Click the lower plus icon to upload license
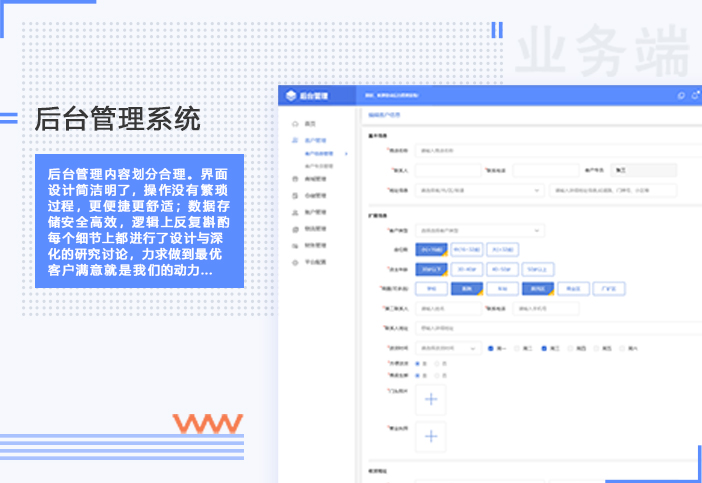Screen dimensions: 702x483 click(x=431, y=437)
